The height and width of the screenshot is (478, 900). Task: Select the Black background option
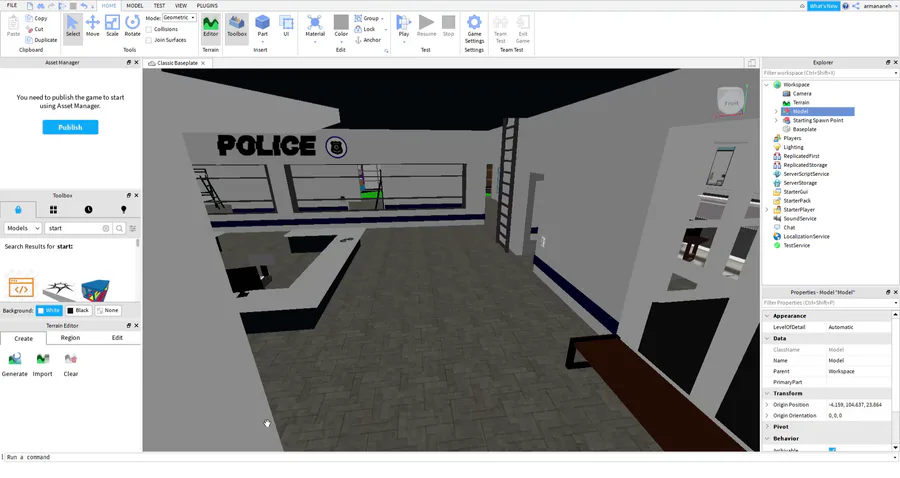click(78, 310)
